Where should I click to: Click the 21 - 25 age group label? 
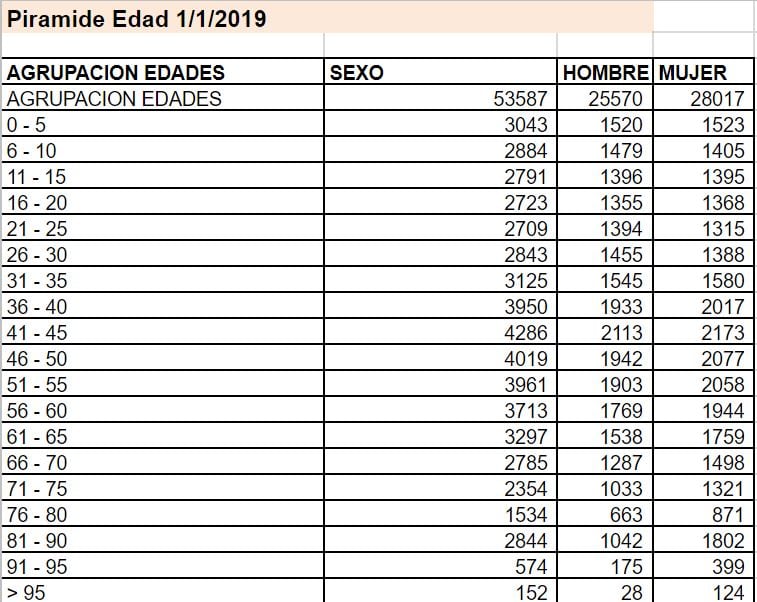click(x=37, y=229)
